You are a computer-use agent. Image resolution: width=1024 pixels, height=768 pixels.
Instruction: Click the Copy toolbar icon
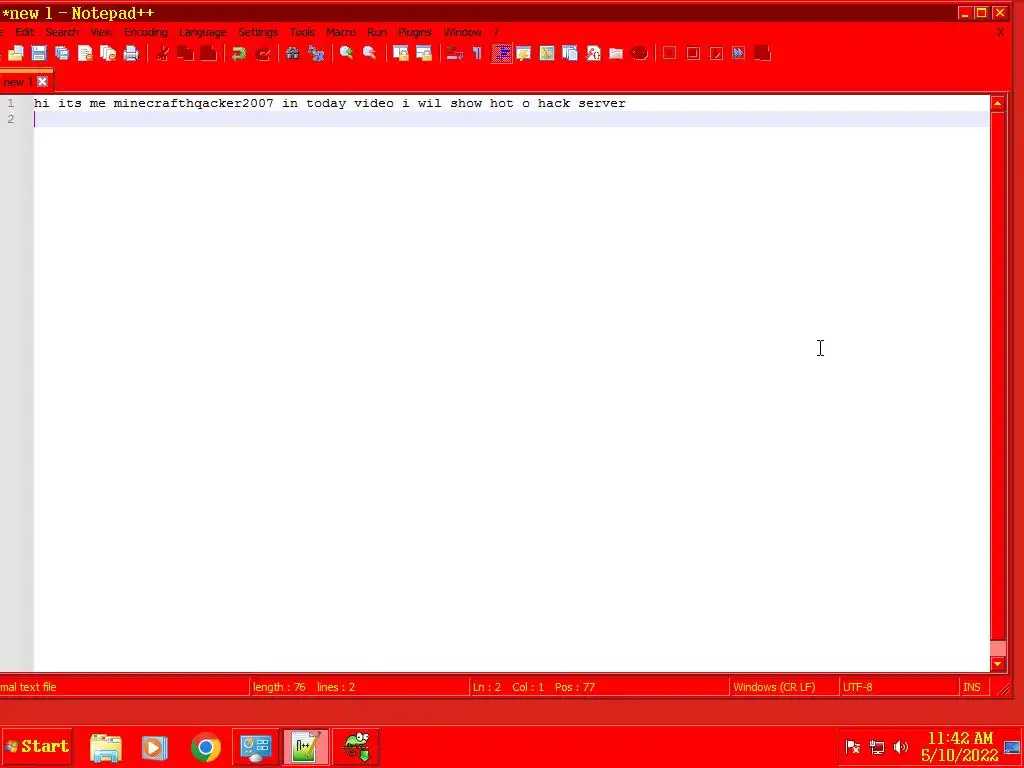coord(185,54)
